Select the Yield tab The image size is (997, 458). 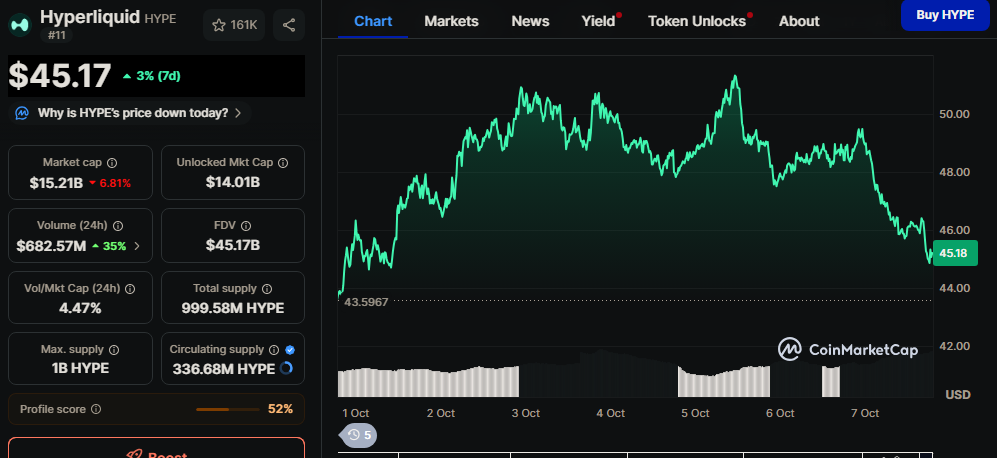[598, 21]
